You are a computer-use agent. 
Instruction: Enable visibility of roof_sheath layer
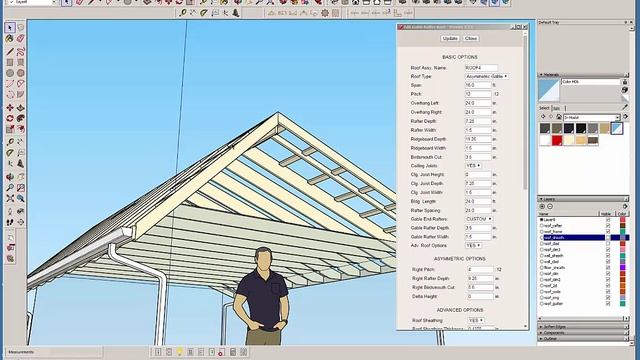[608, 237]
